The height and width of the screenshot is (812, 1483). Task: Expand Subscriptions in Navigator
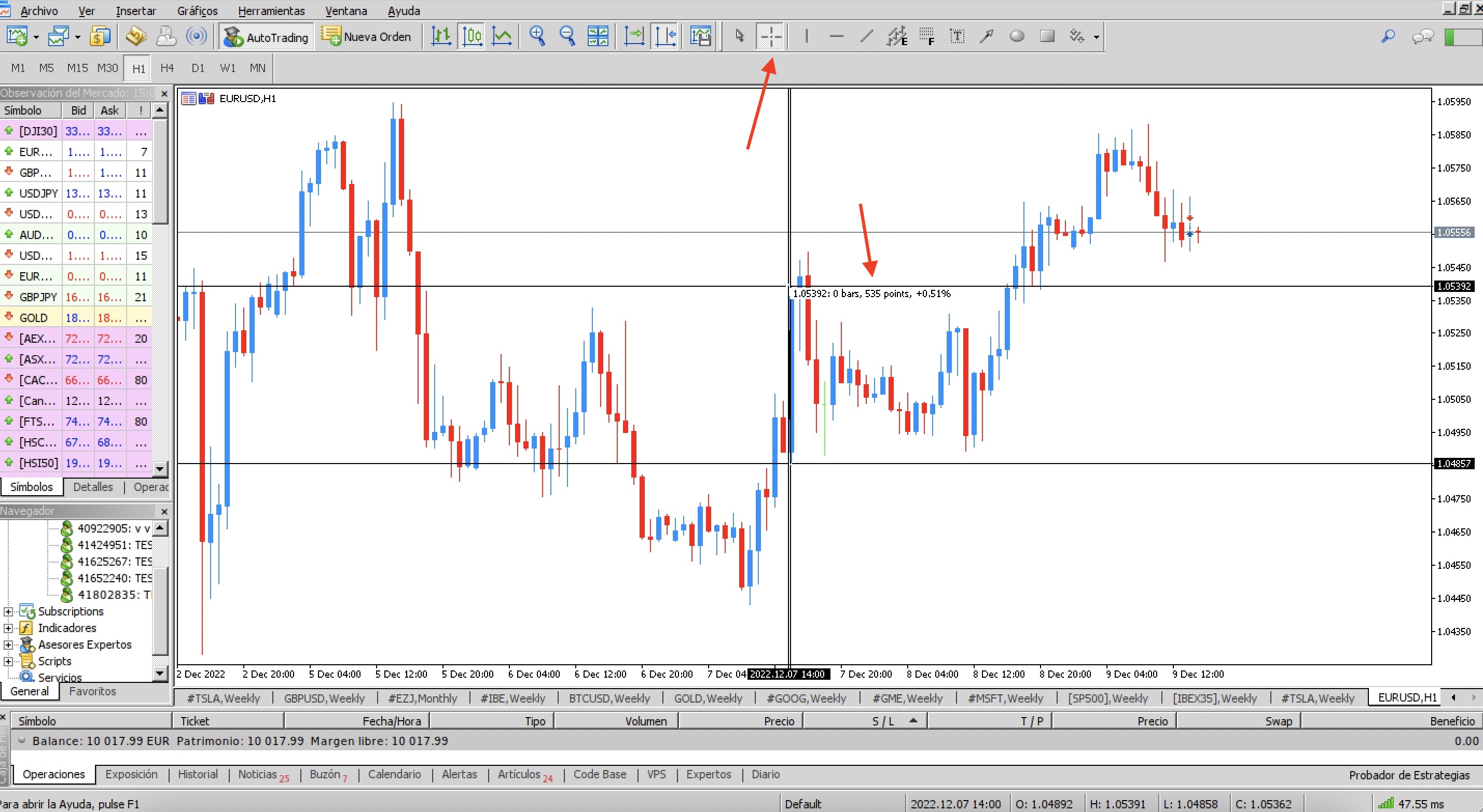point(8,612)
